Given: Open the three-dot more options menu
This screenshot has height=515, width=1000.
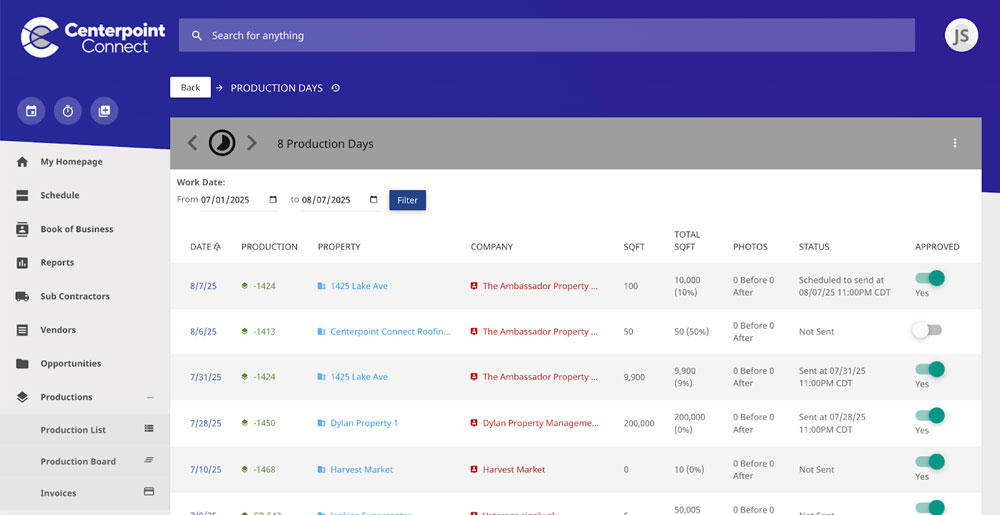Looking at the screenshot, I should point(955,143).
